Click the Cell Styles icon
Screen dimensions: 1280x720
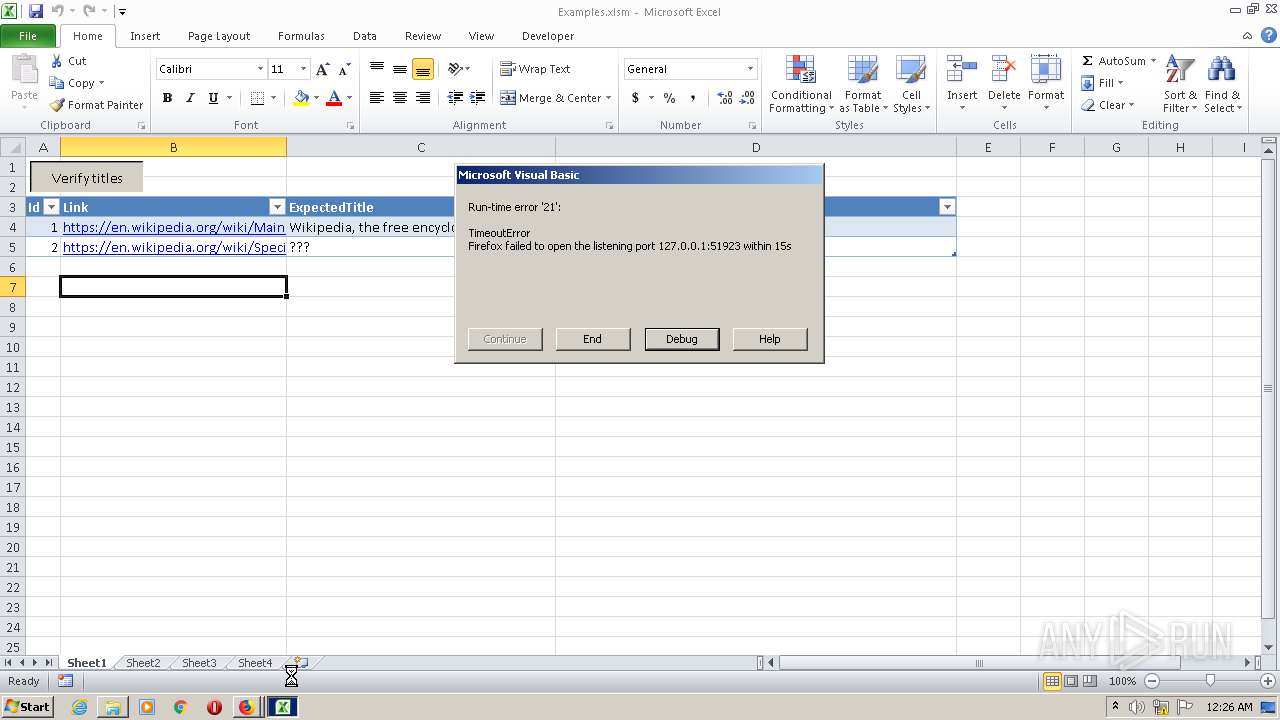tap(910, 70)
